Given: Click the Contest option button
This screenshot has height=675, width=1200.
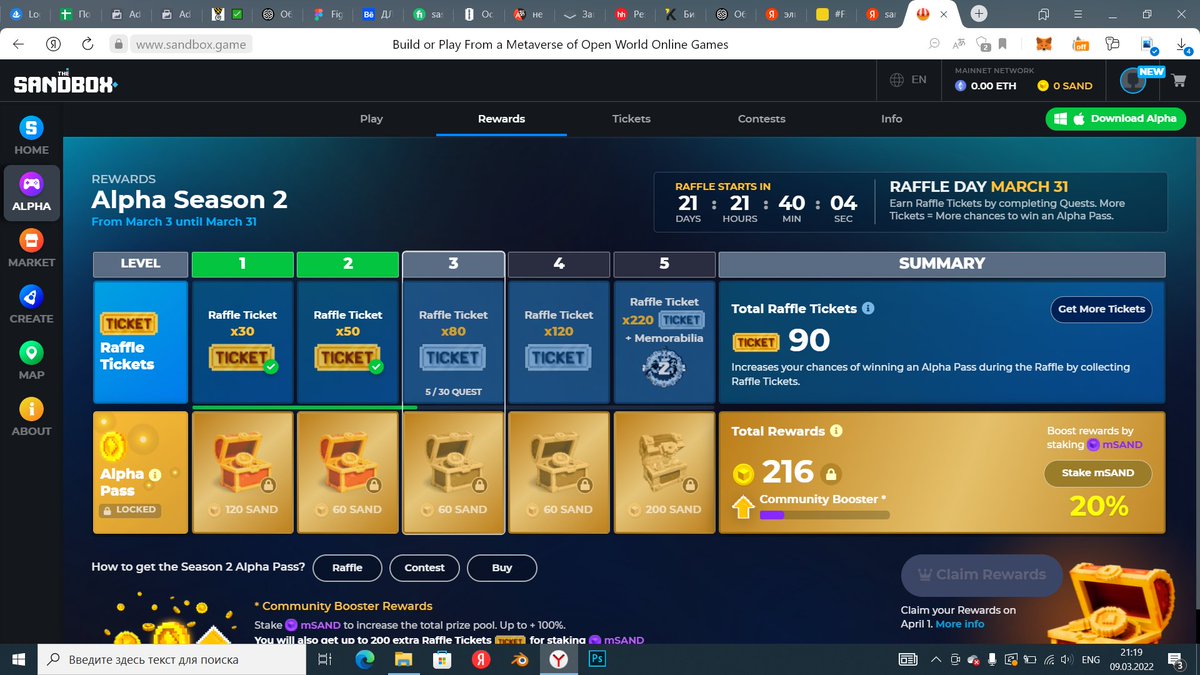Looking at the screenshot, I should 424,567.
